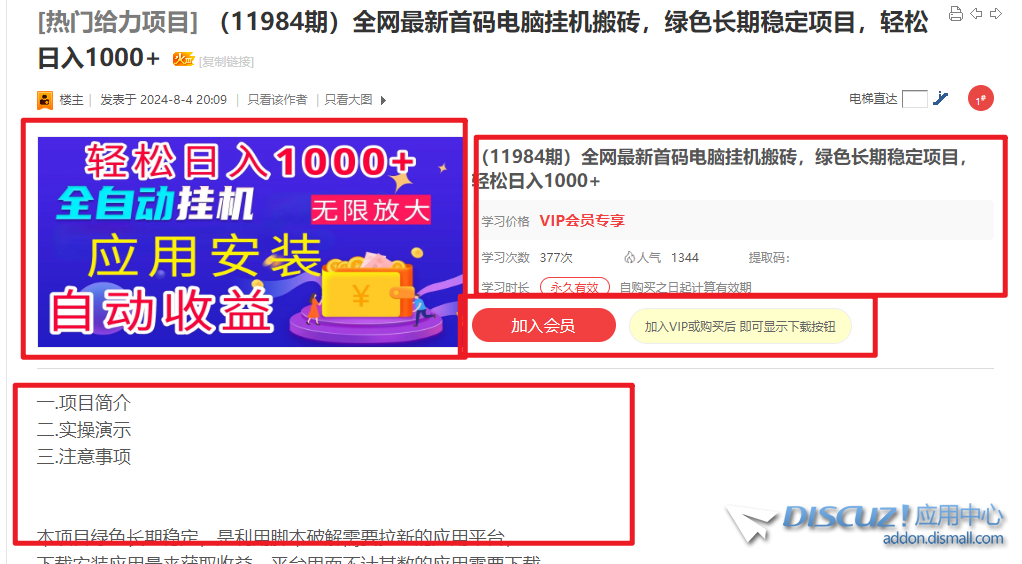
Task: Select 只看大图 view option
Action: (x=348, y=100)
